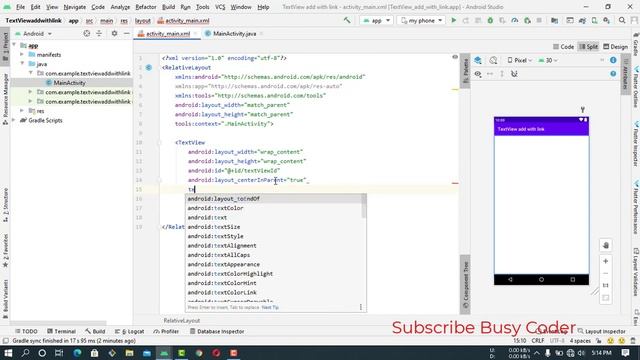Click the 4 spaces indent indicator
This screenshot has width=640, height=360.
580,340
